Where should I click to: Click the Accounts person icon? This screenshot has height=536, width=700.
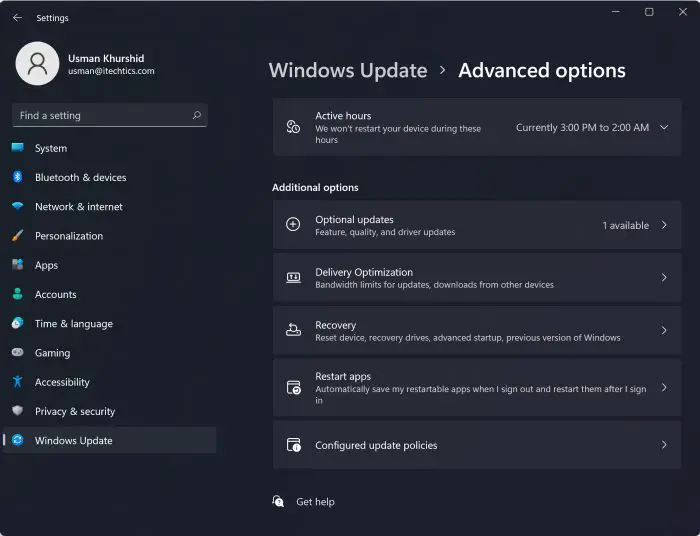point(17,294)
